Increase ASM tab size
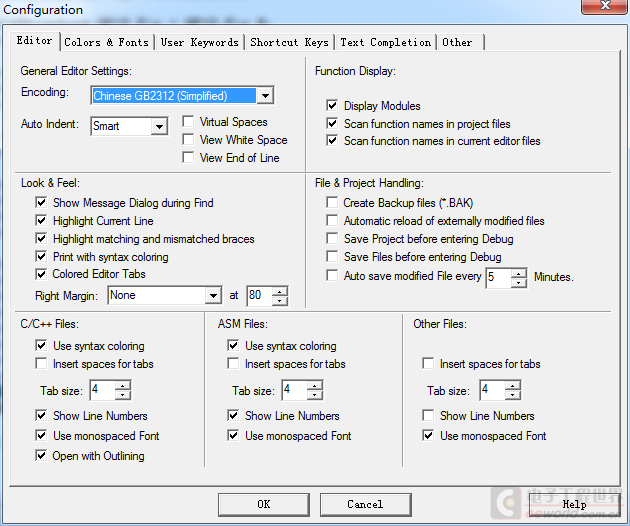 [315, 386]
